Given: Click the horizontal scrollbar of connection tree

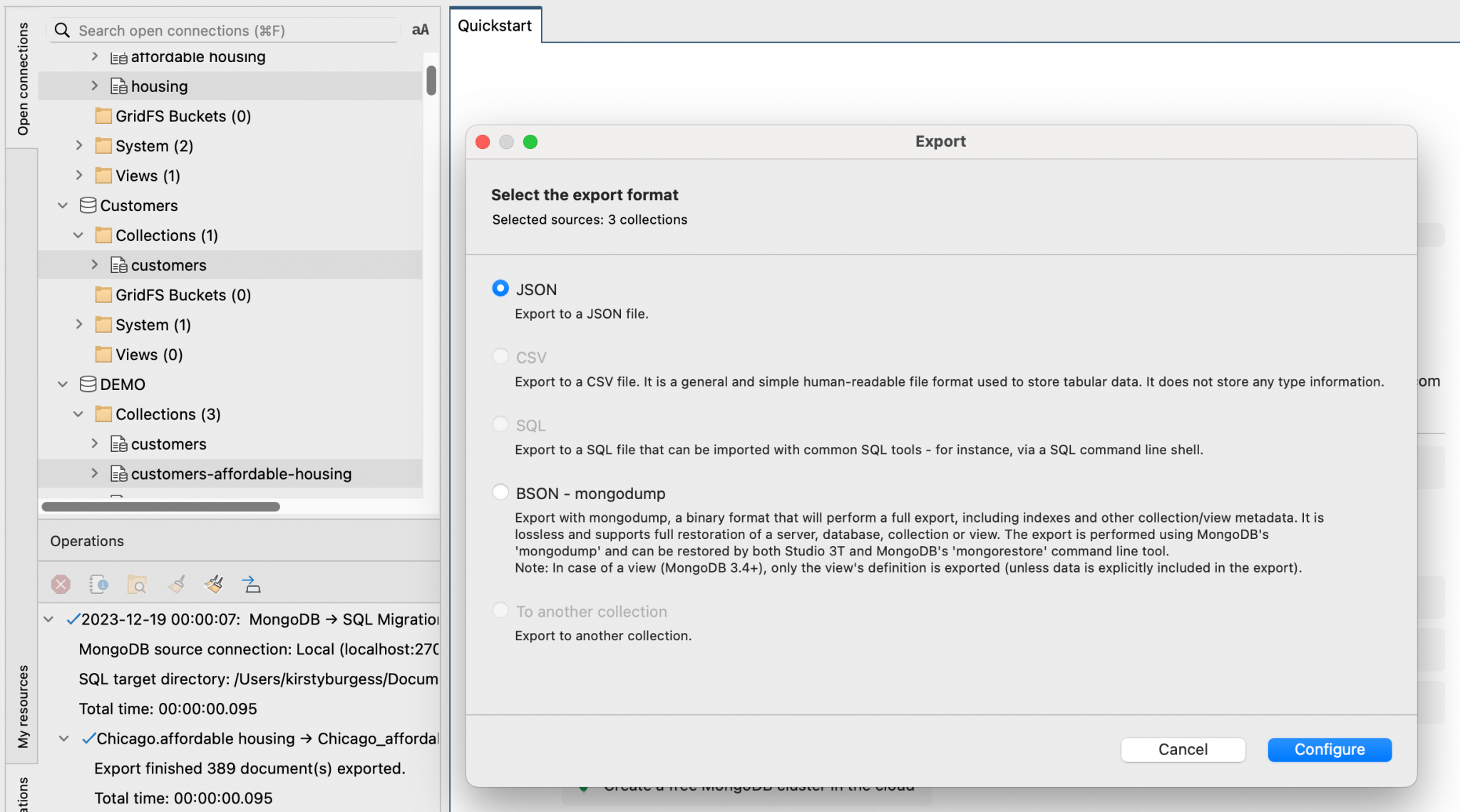Looking at the screenshot, I should 161,507.
